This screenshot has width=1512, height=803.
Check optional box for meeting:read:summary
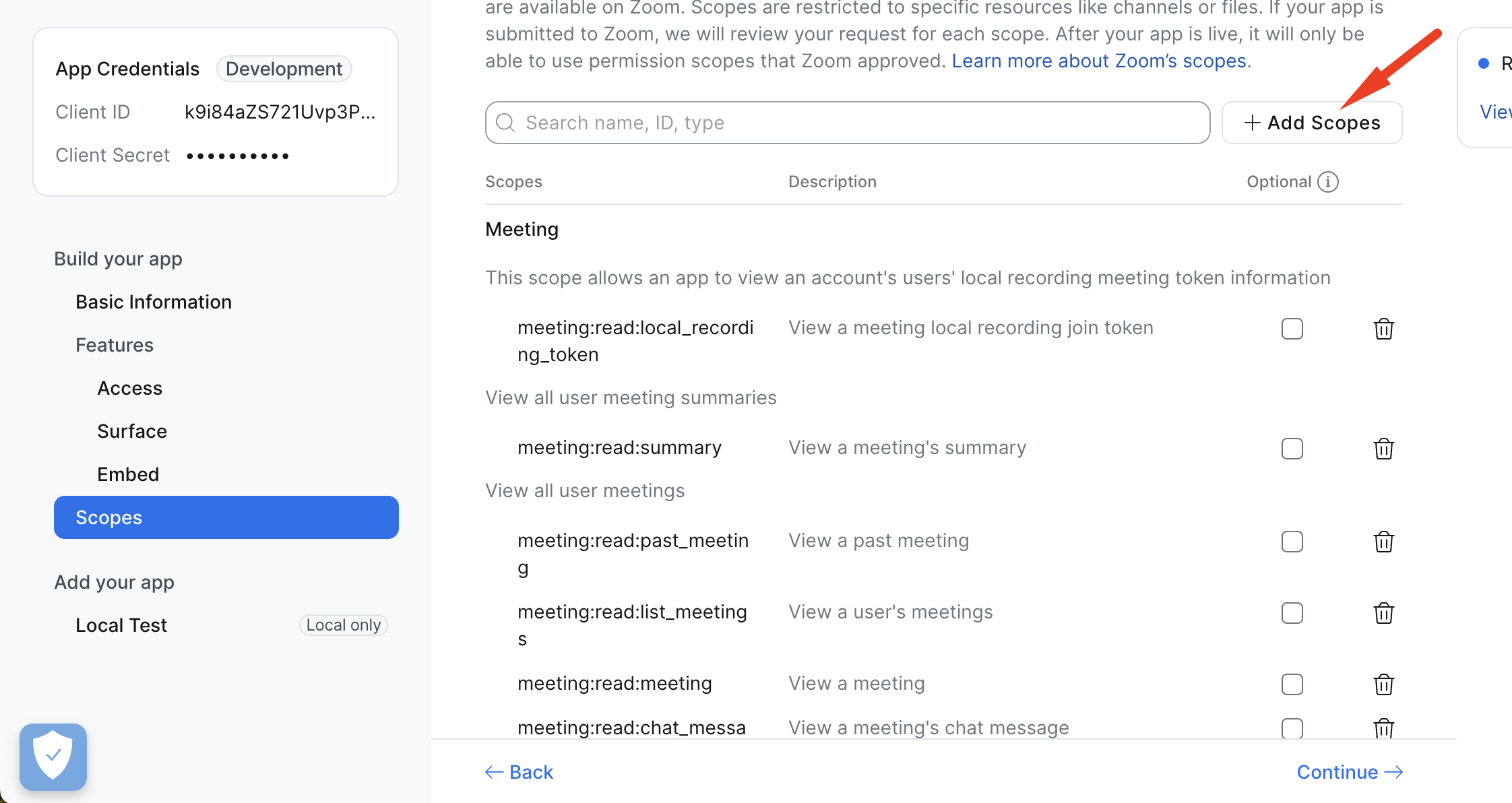pyautogui.click(x=1292, y=449)
